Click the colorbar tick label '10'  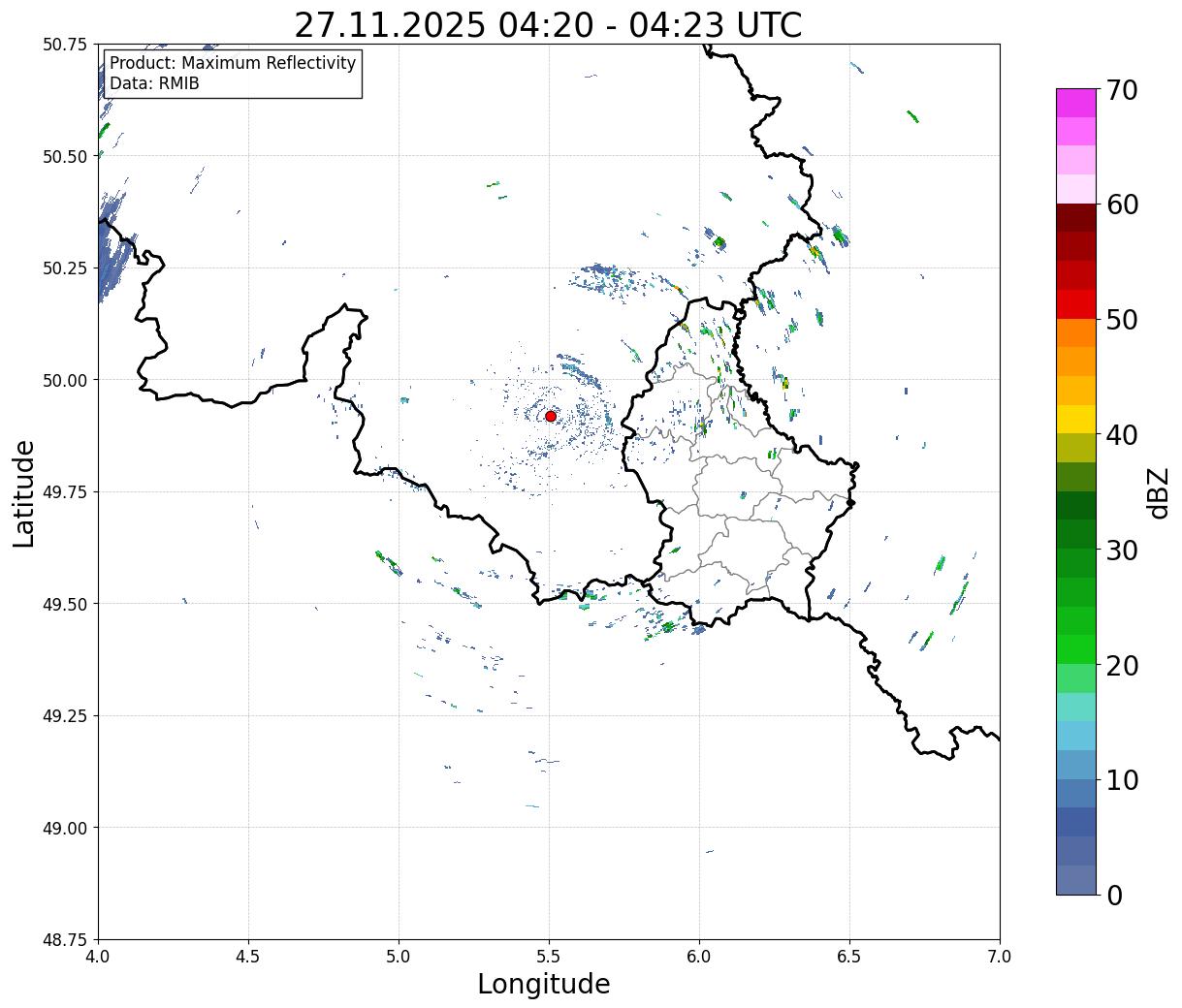coord(1122,780)
